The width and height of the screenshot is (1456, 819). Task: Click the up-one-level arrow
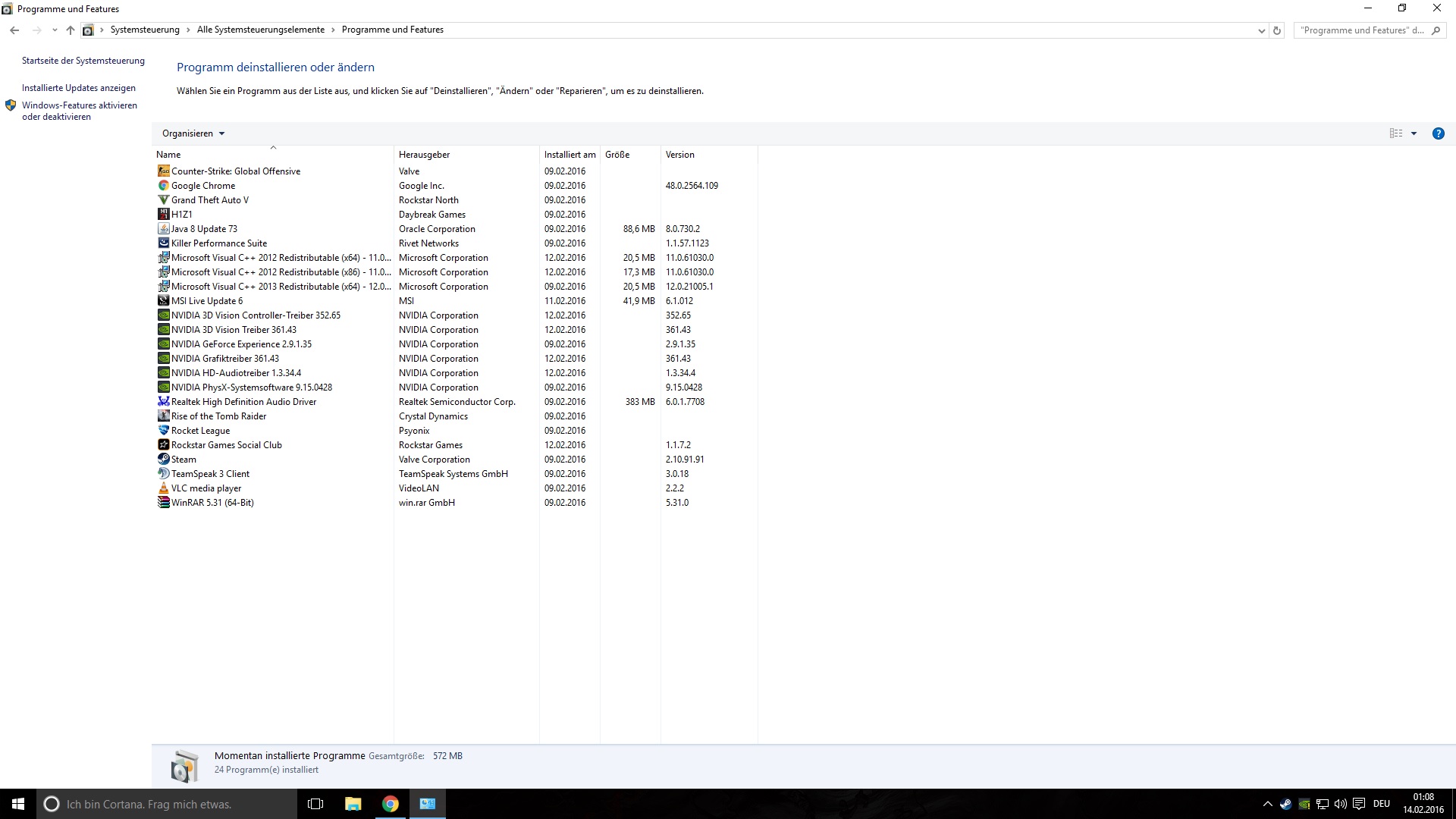tap(71, 30)
